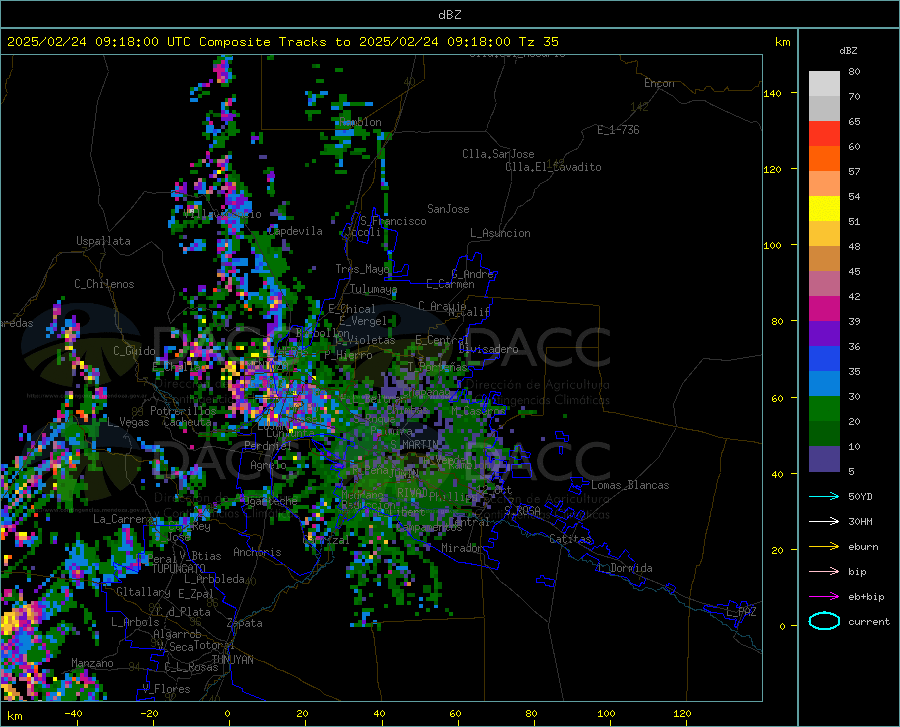900x727 pixels.
Task: Click the yellow eburn arrow in legend
Action: 824,546
